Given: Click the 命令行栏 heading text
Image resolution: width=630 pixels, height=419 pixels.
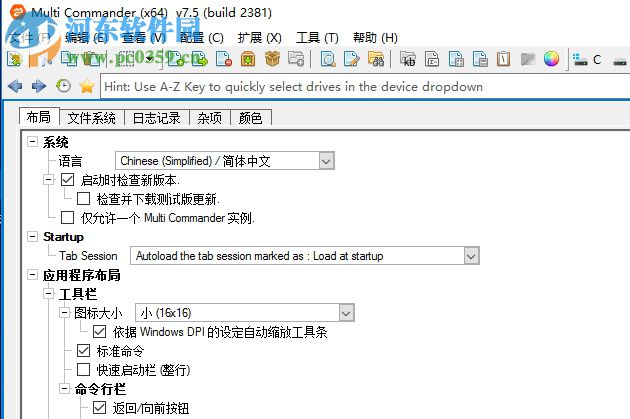Looking at the screenshot, I should click(100, 389).
